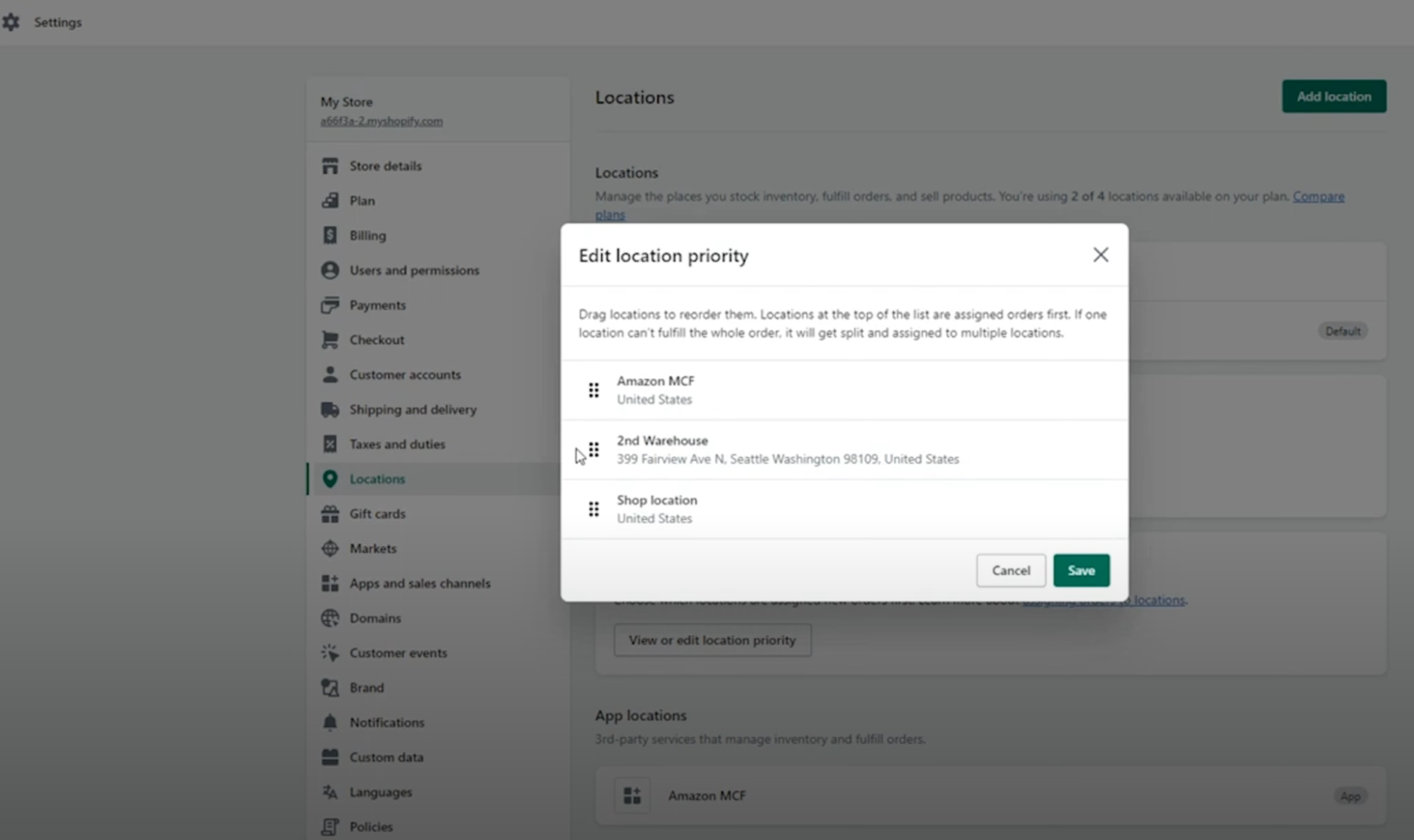Click the Shipping and delivery truck icon
This screenshot has height=840, width=1414.
(x=330, y=409)
